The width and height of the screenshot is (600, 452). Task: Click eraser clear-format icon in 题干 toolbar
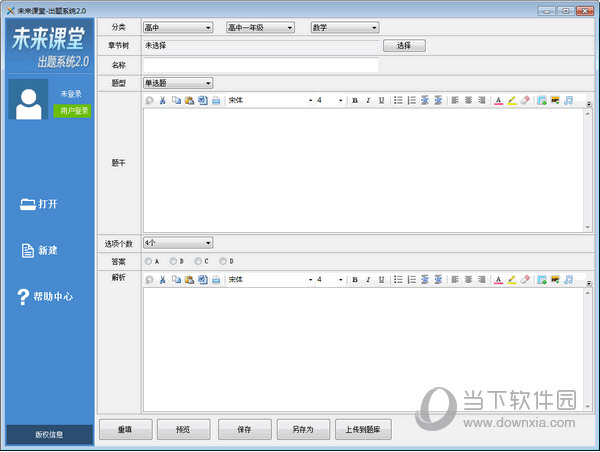click(x=525, y=100)
